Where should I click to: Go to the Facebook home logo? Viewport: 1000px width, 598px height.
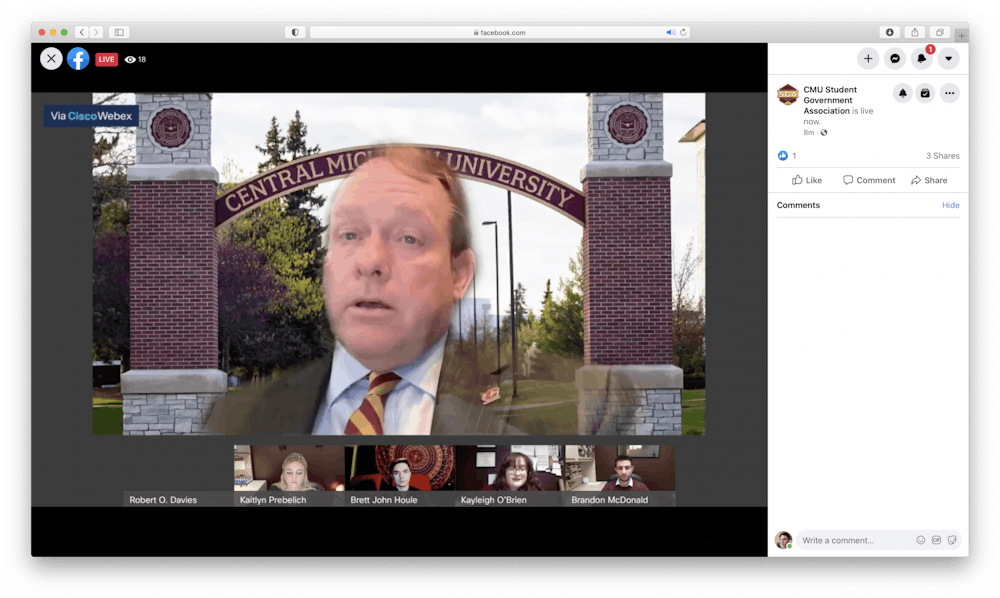[x=78, y=59]
